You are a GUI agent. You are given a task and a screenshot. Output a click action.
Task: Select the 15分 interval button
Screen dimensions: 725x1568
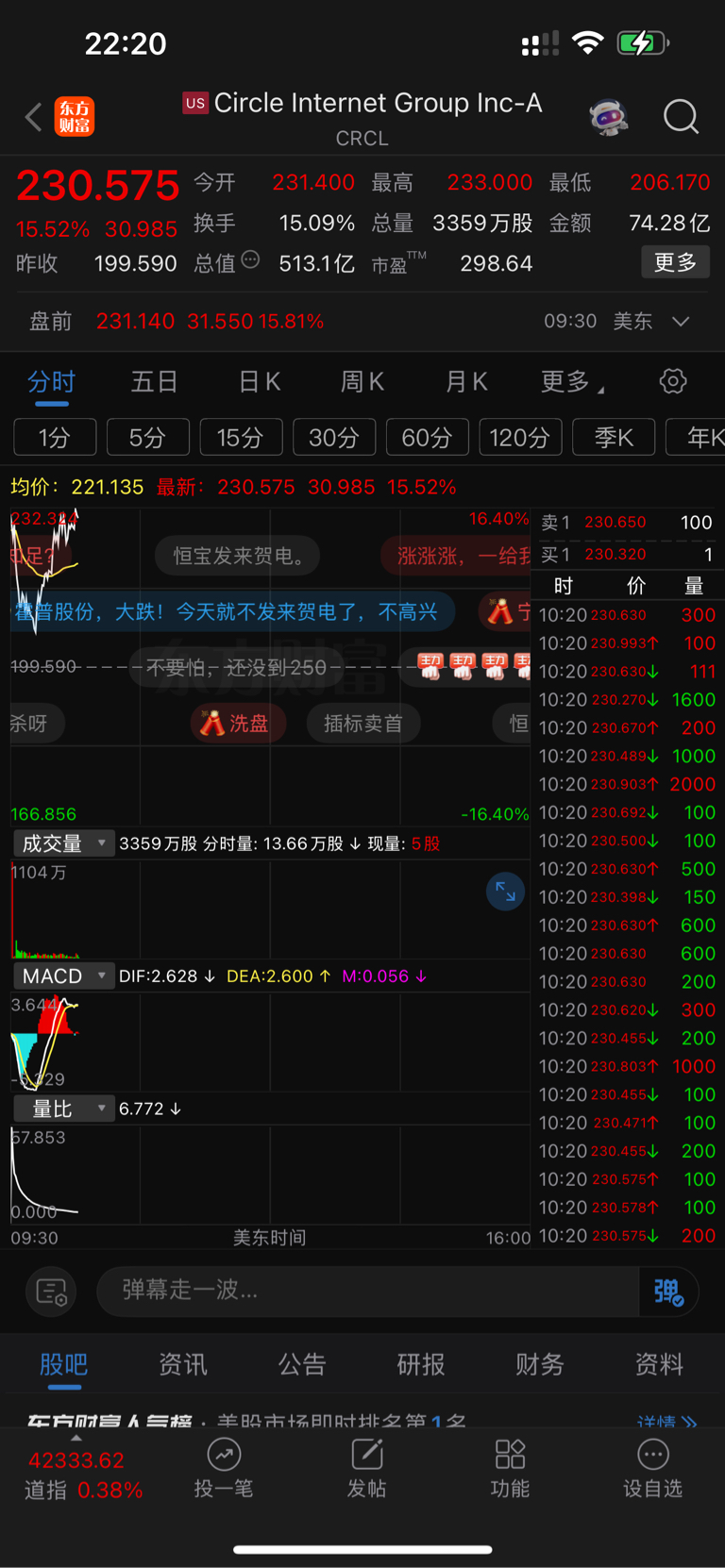pyautogui.click(x=240, y=438)
